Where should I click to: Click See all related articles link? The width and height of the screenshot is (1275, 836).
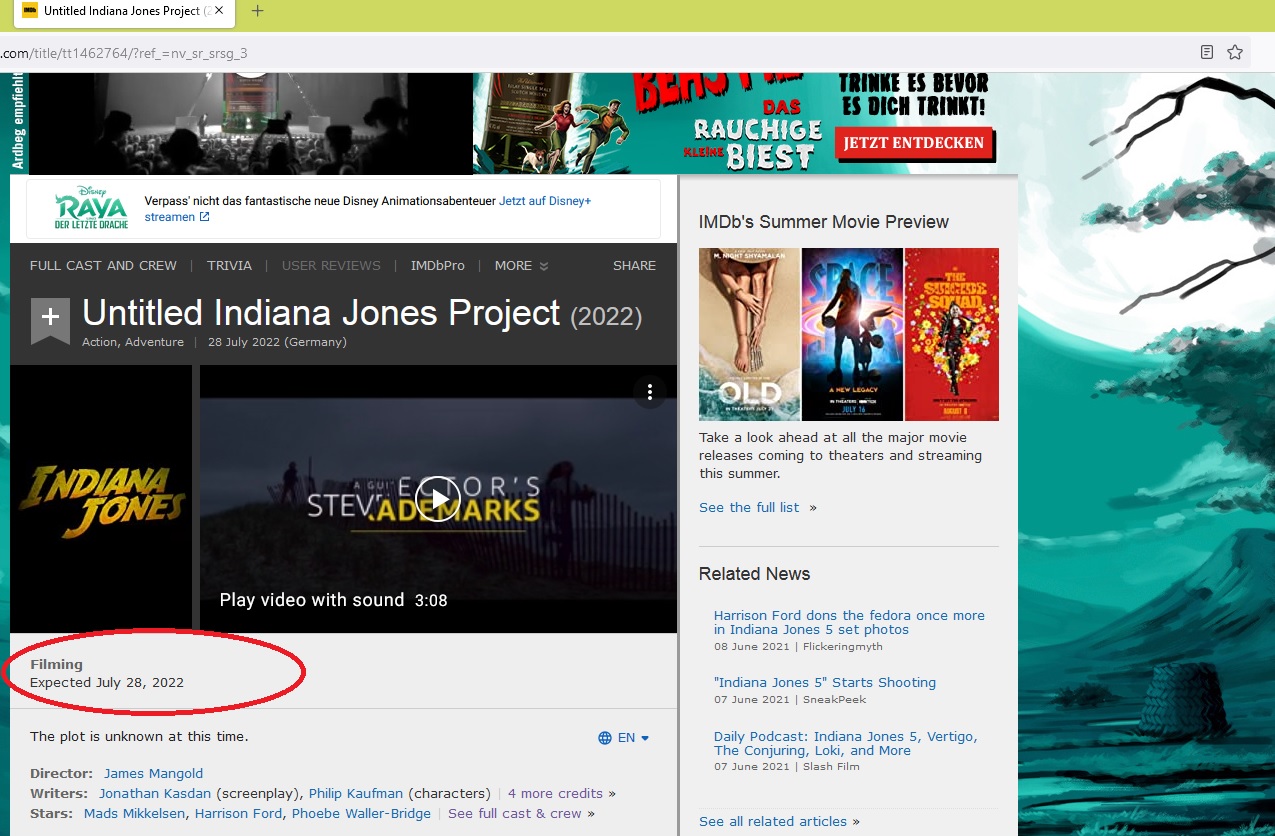[x=773, y=822]
